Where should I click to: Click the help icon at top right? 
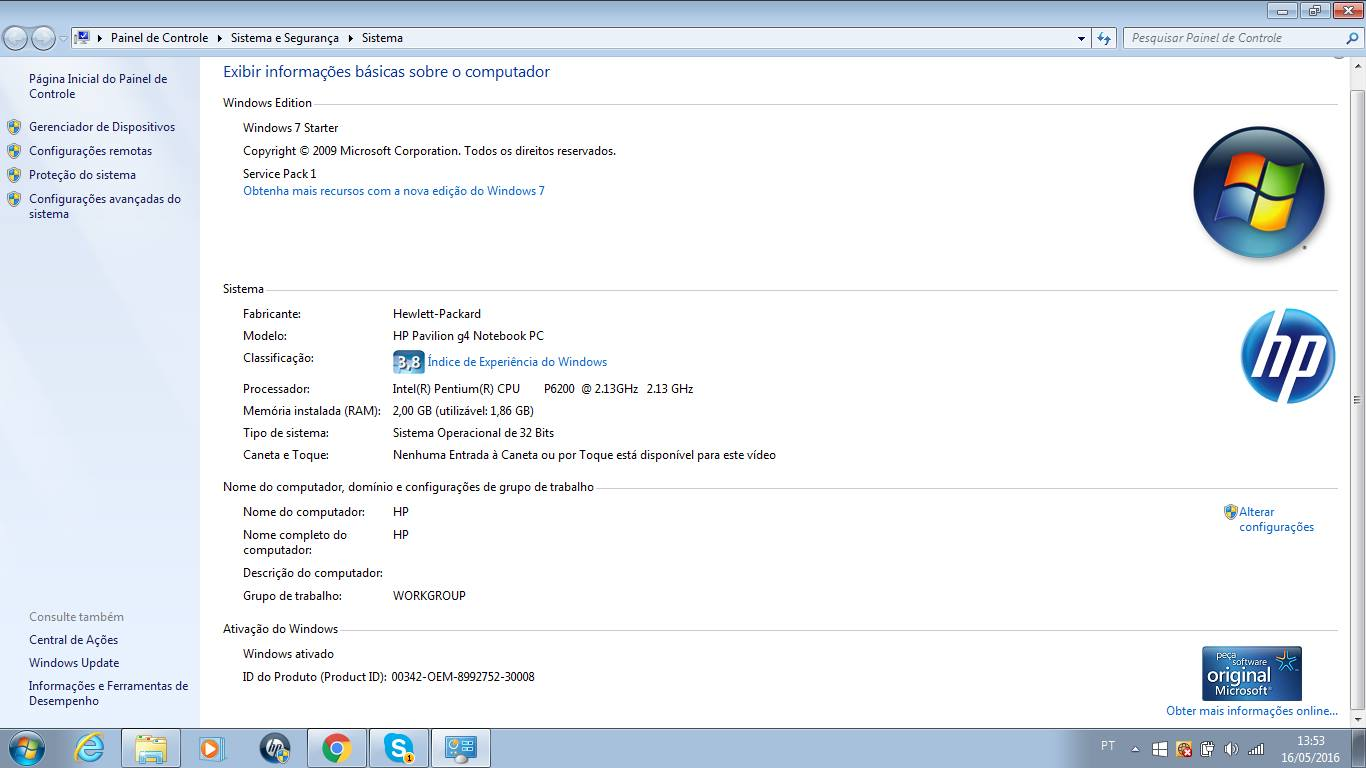pyautogui.click(x=1340, y=57)
